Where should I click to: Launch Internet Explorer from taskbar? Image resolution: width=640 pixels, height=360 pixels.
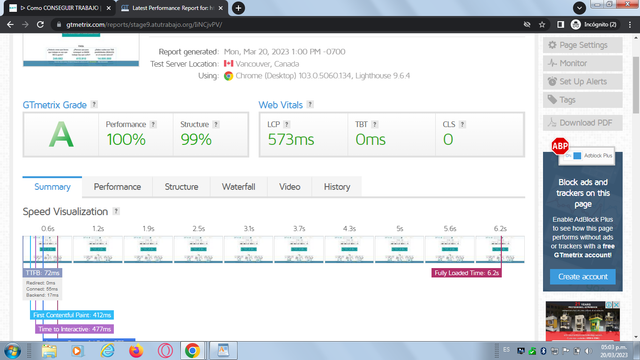(107, 351)
